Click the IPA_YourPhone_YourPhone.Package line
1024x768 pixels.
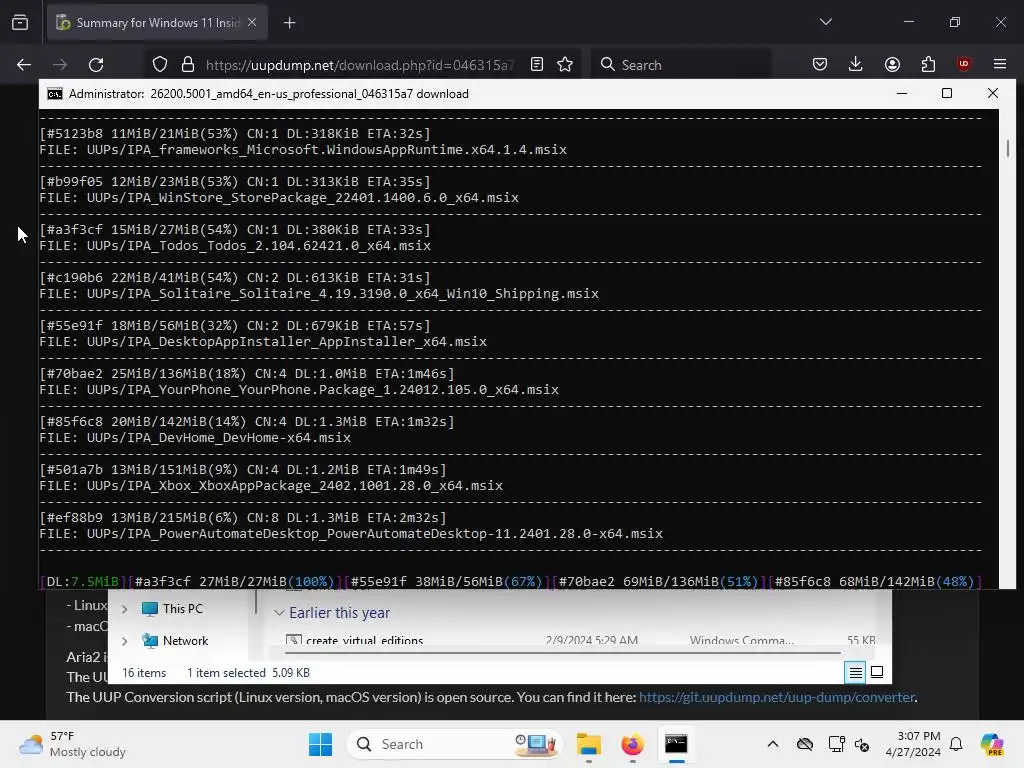point(299,390)
